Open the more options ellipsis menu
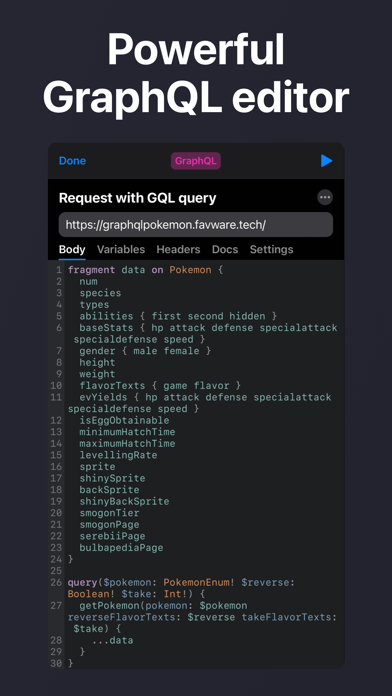The width and height of the screenshot is (392, 696). click(x=325, y=198)
